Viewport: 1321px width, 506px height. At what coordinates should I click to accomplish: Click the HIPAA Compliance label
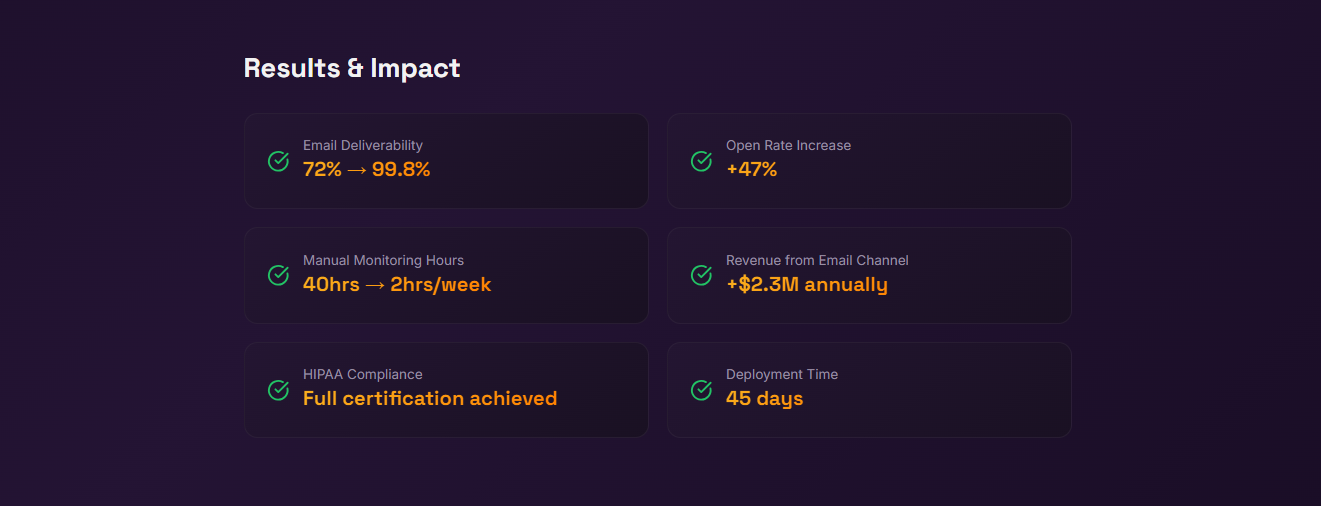coord(363,375)
